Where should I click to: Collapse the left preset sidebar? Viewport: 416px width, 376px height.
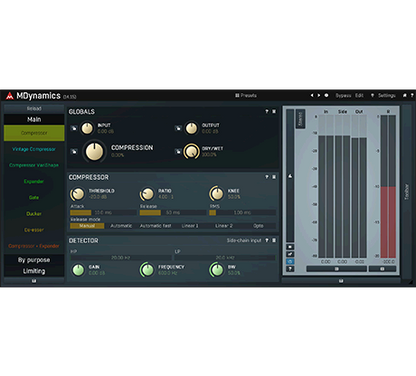pos(34,281)
